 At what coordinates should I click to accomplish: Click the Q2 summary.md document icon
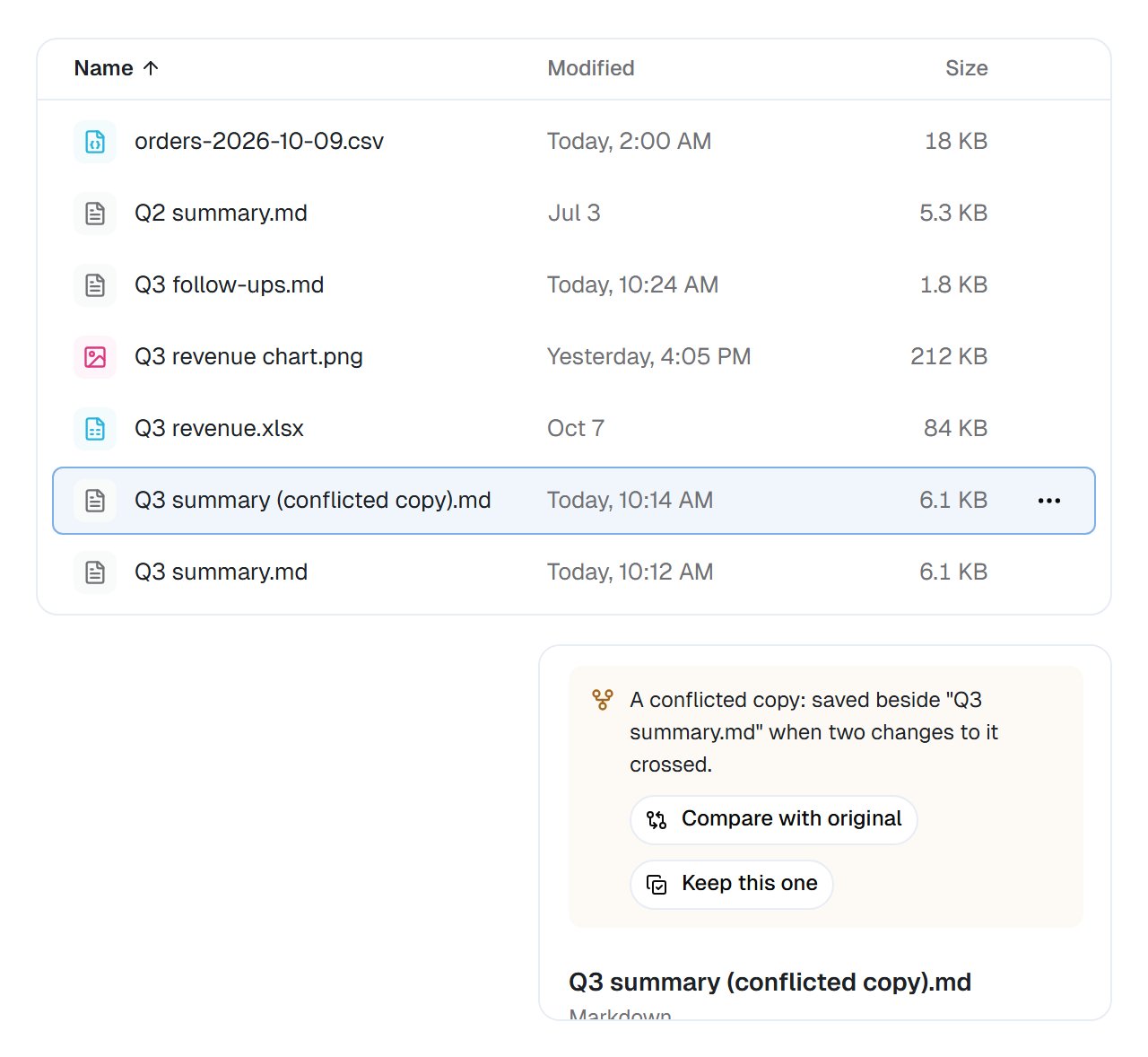tap(95, 214)
